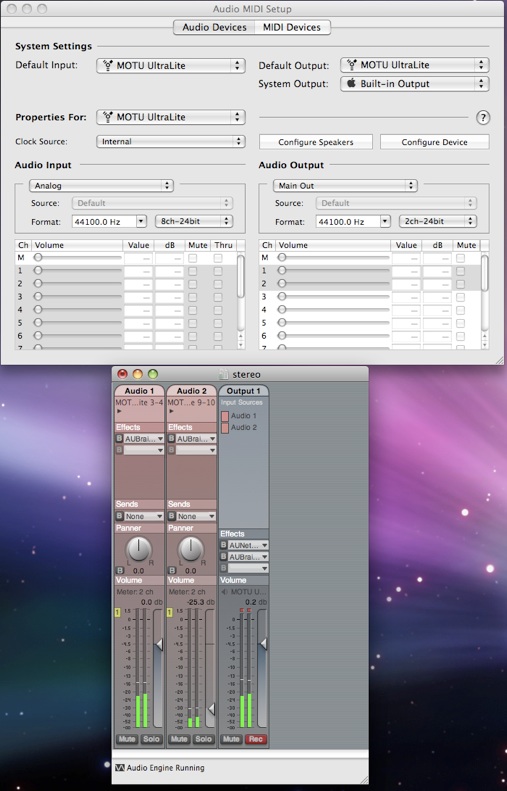This screenshot has width=507, height=791.
Task: Click the output sample rate 44100.0 Hz field
Action: tap(348, 221)
